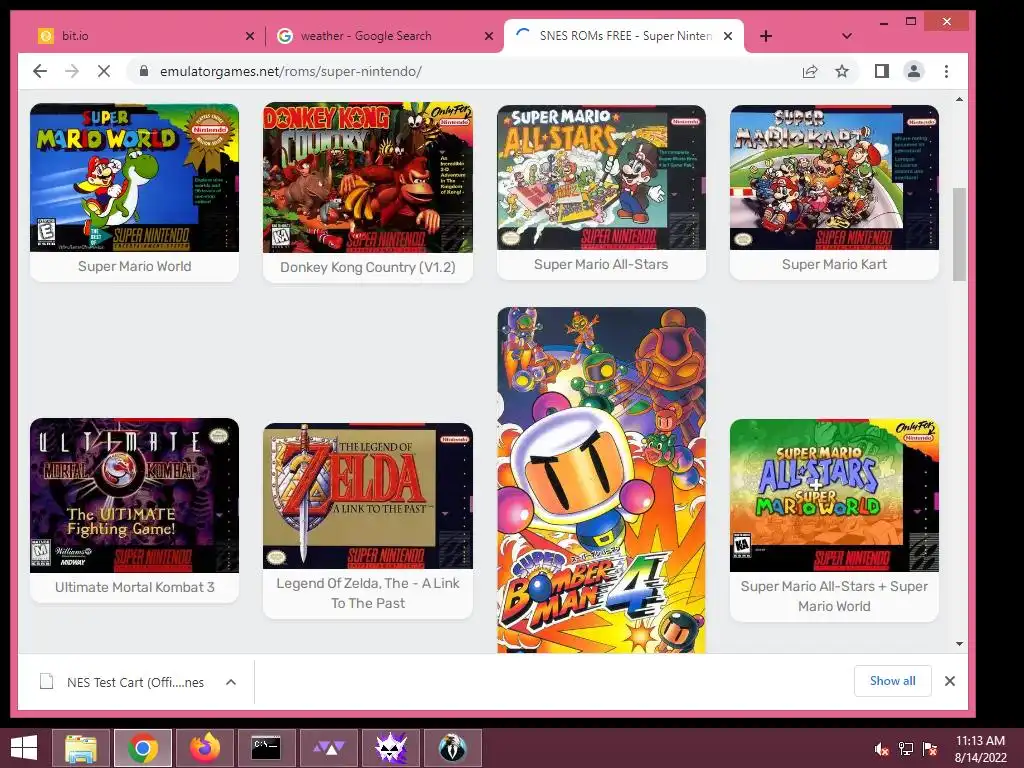Viewport: 1024px width, 768px height.
Task: Click Show all downloads button
Action: [x=892, y=680]
